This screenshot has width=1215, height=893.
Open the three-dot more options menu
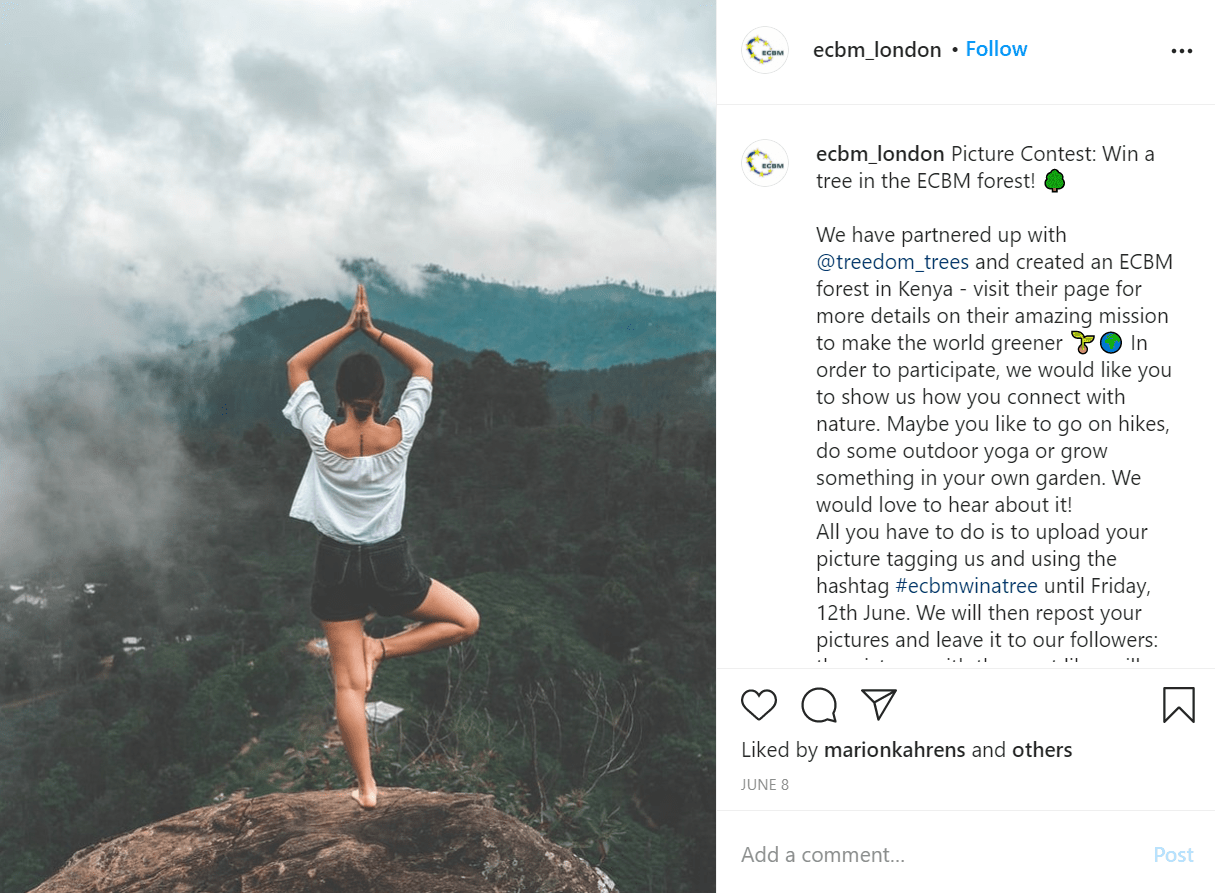point(1181,51)
